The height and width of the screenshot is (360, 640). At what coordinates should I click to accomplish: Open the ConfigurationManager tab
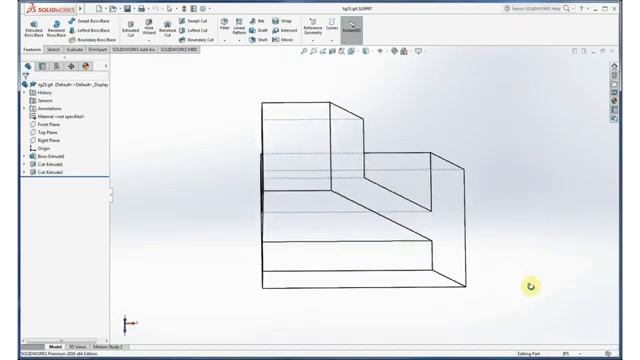pyautogui.click(x=57, y=66)
